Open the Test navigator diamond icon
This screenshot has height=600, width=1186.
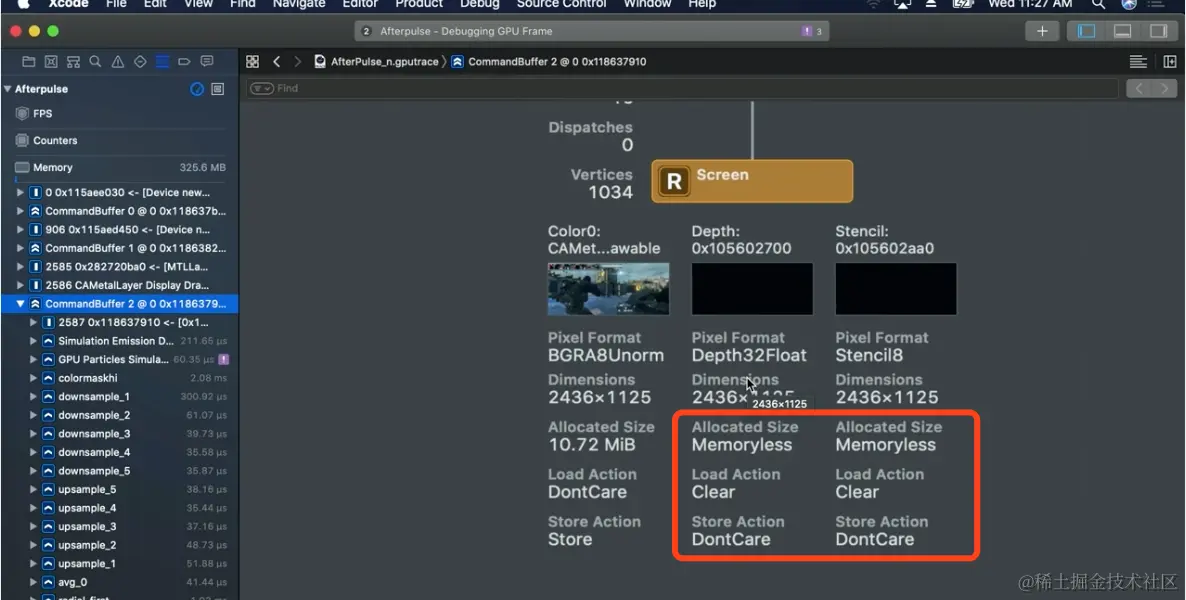pyautogui.click(x=140, y=62)
